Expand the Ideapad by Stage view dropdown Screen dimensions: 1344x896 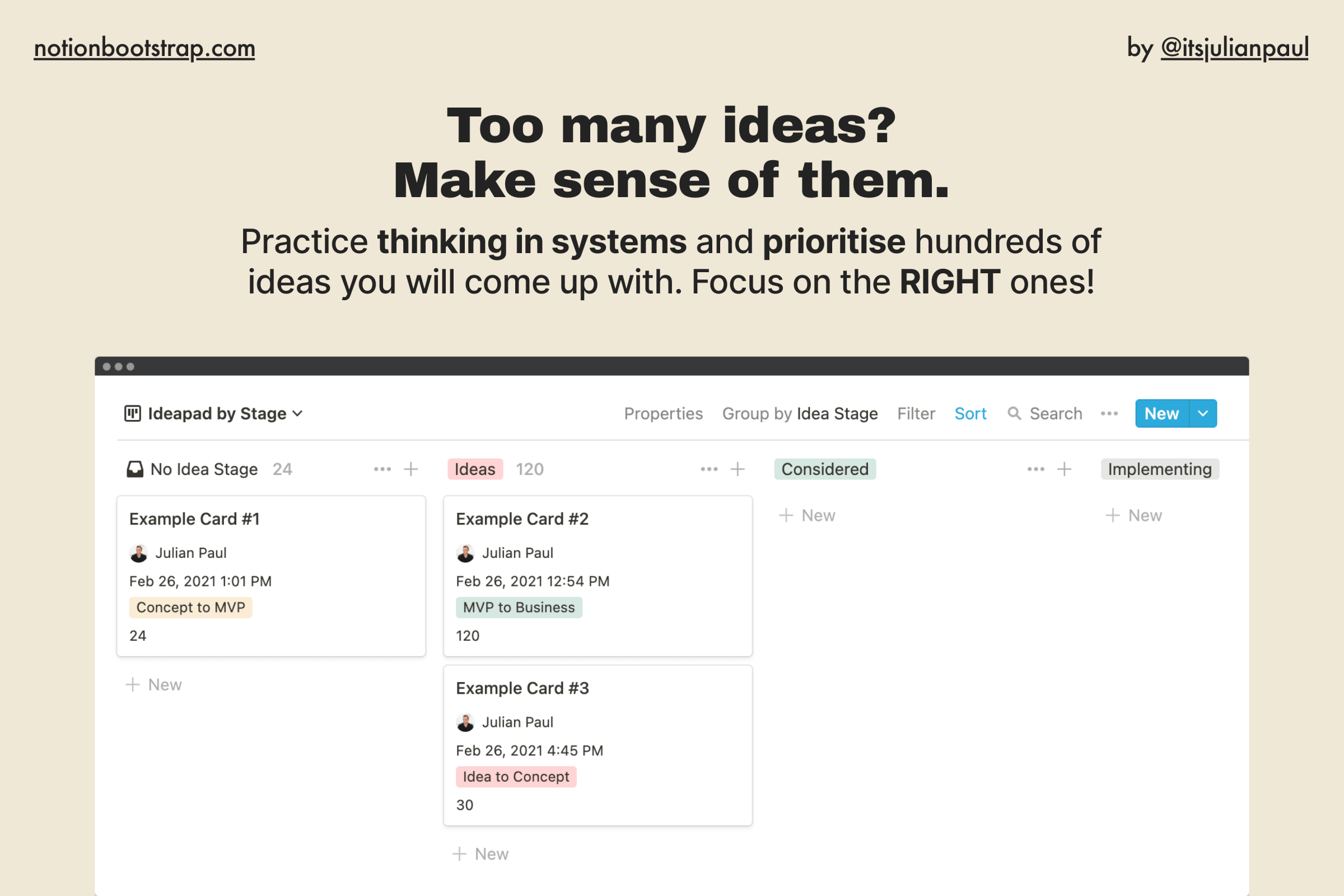[x=298, y=413]
